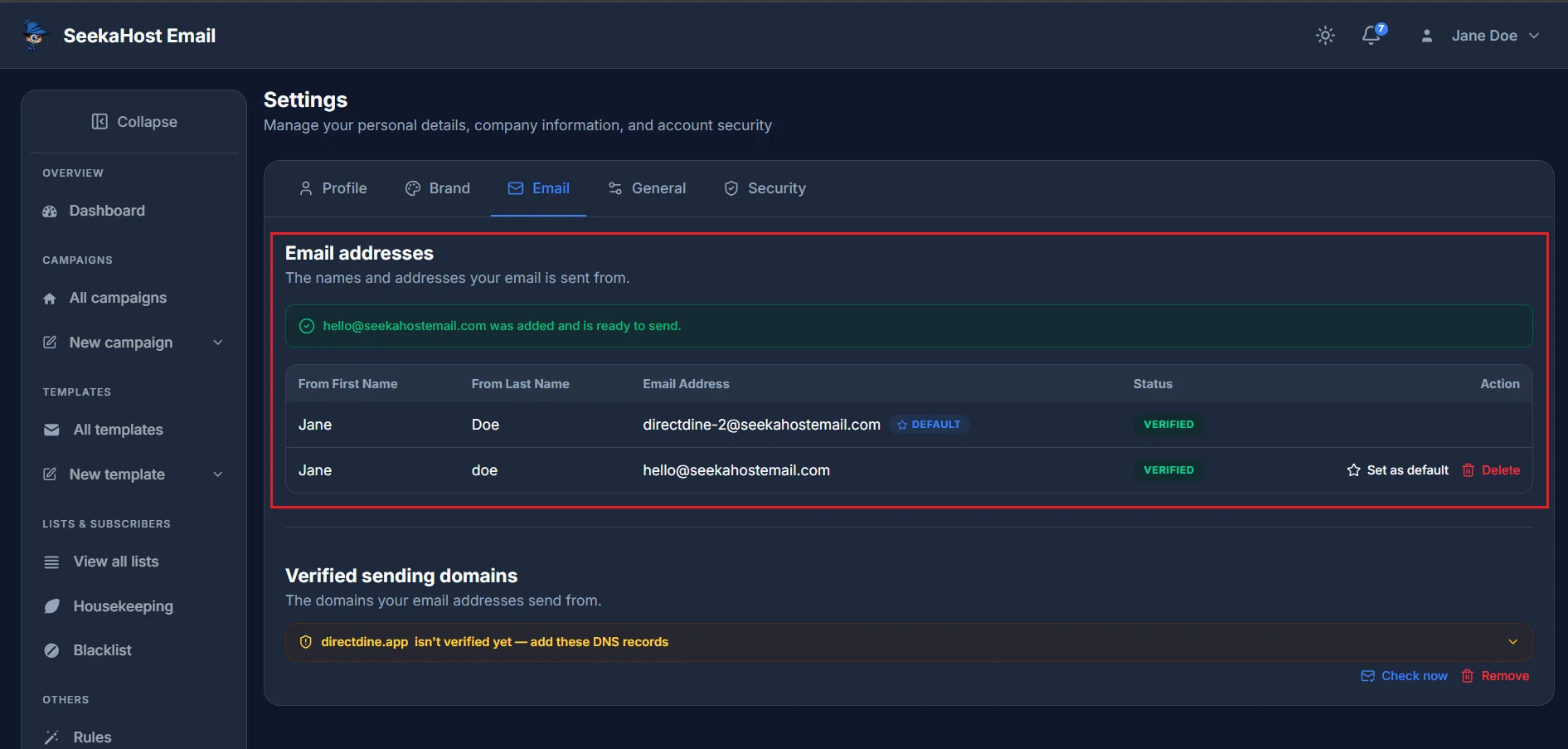Click the DEFAULT badge
The width and height of the screenshot is (1568, 749).
click(929, 425)
